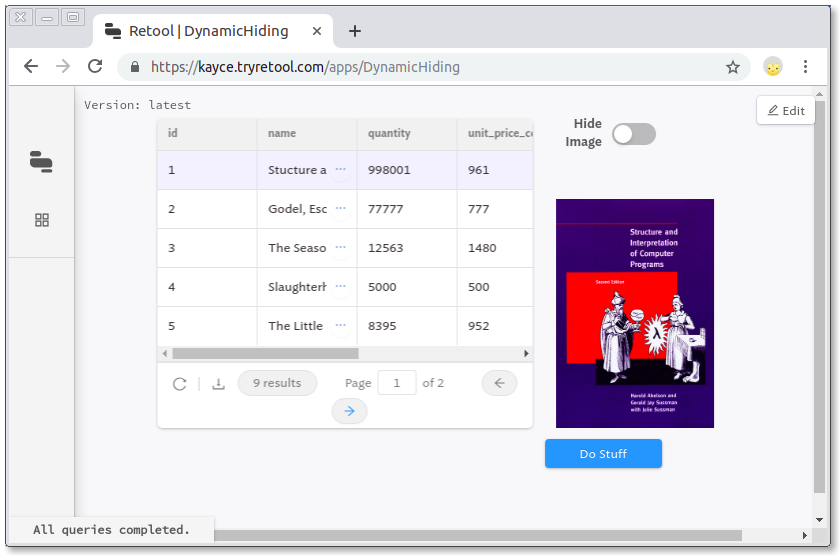Screen dimensions: 840x556
Task: Select the row with id 4
Action: [x=345, y=287]
